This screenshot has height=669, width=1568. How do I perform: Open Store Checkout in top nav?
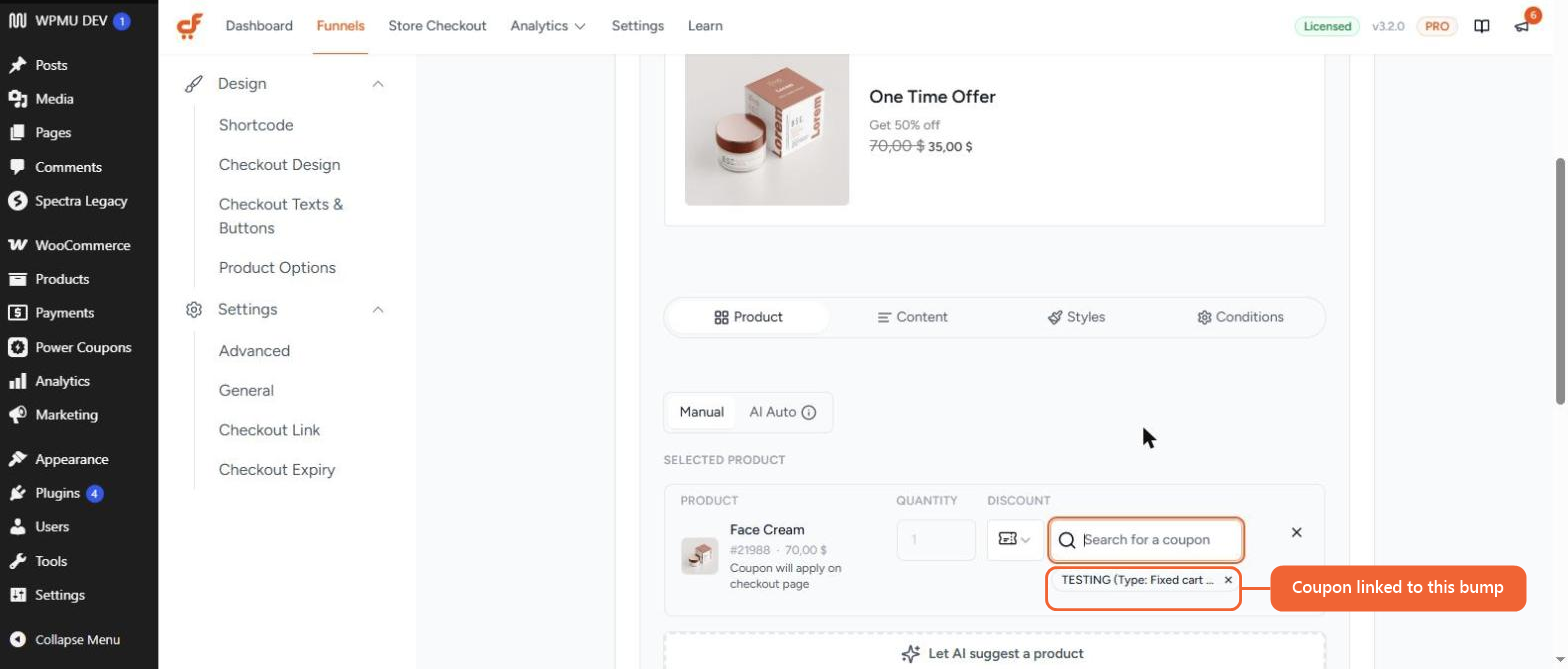click(437, 26)
